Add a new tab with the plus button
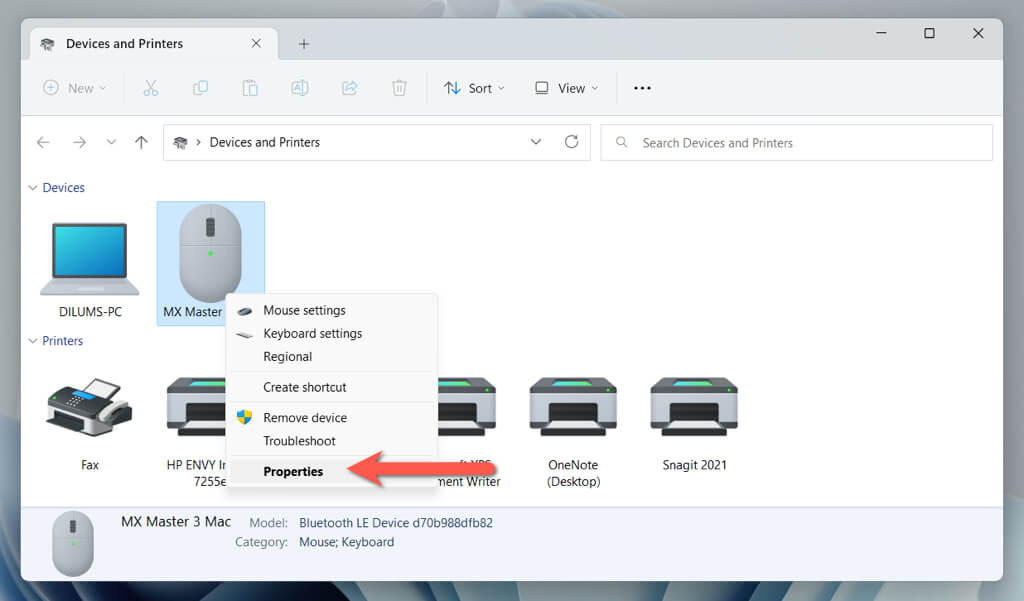This screenshot has height=601, width=1024. (304, 44)
